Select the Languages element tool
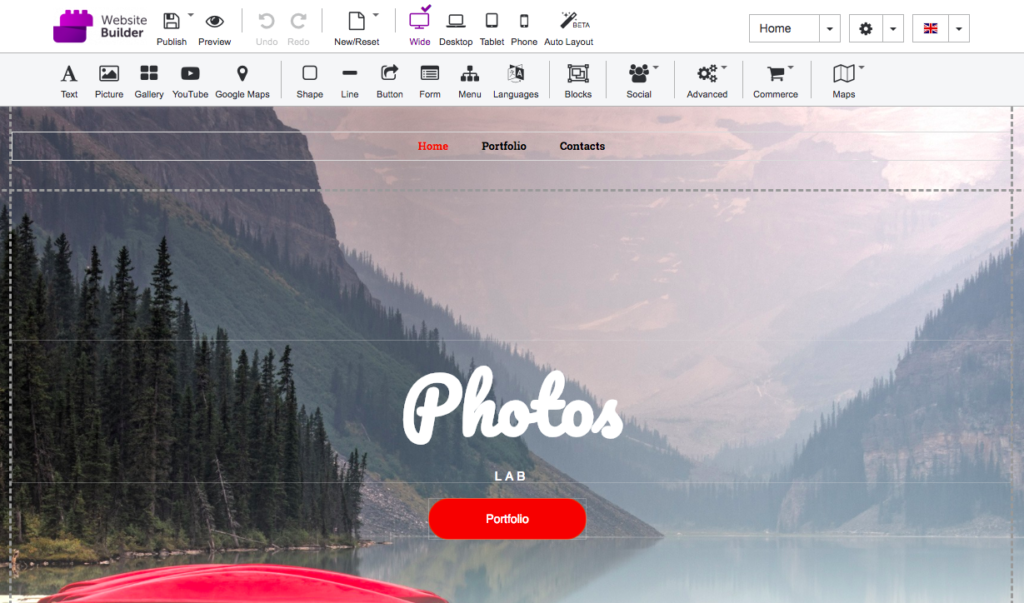Screen dimensions: 1024x603 516,81
